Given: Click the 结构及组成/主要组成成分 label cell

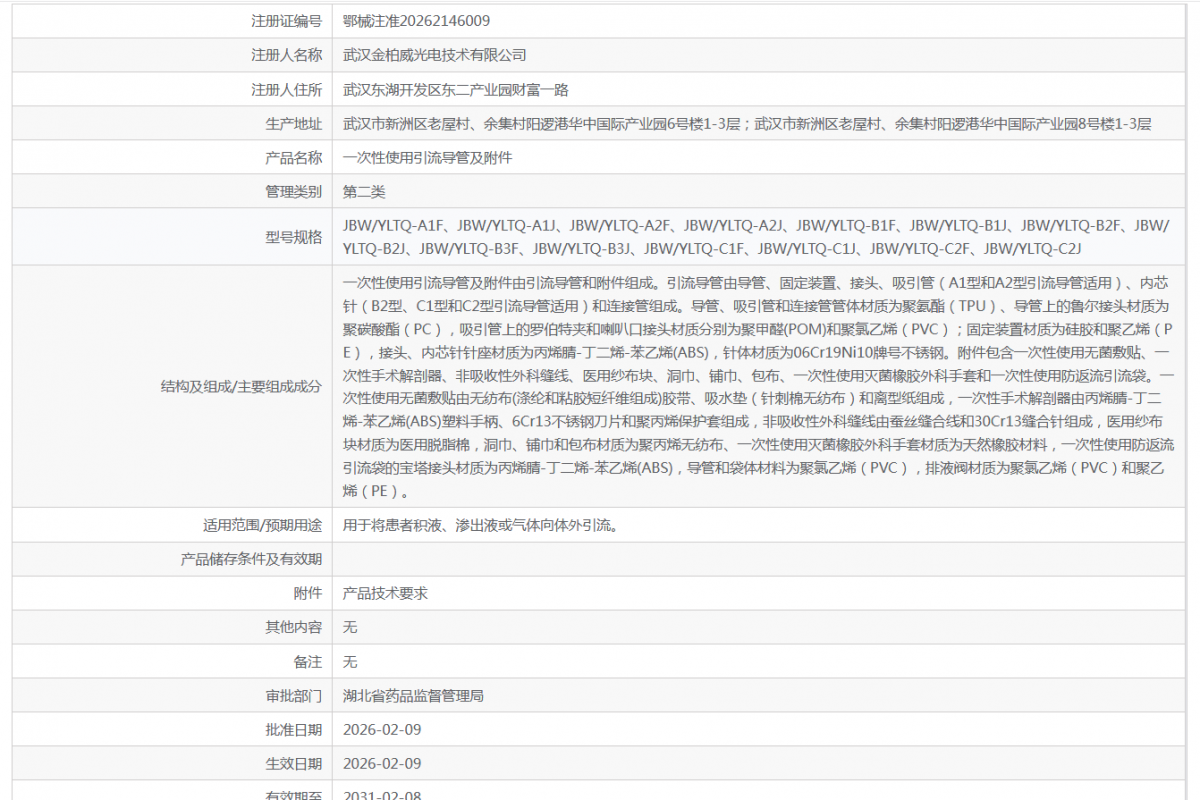Looking at the screenshot, I should click(x=172, y=387).
